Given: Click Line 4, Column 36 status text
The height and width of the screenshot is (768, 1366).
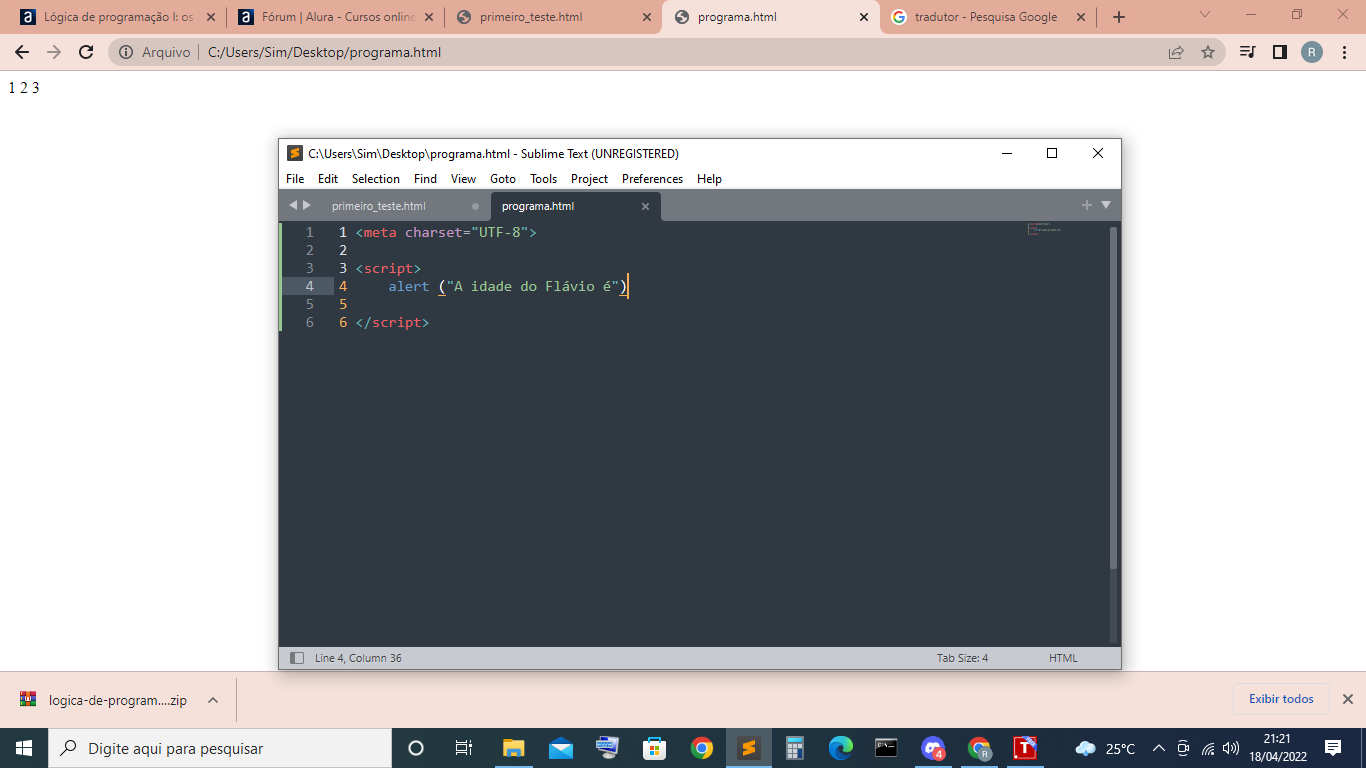Looking at the screenshot, I should click(358, 658).
